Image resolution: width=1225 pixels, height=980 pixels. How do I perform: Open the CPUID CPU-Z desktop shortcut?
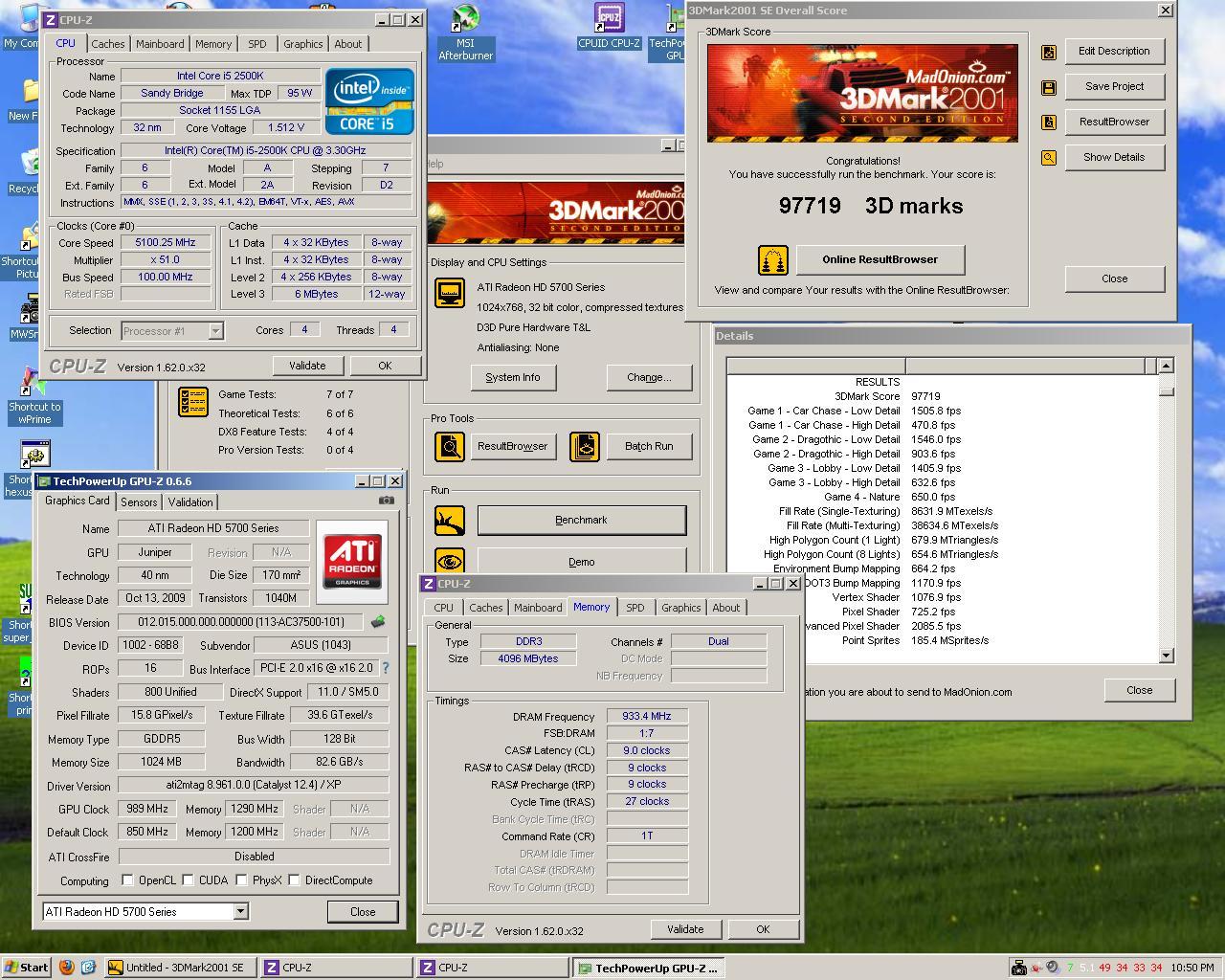coord(609,26)
